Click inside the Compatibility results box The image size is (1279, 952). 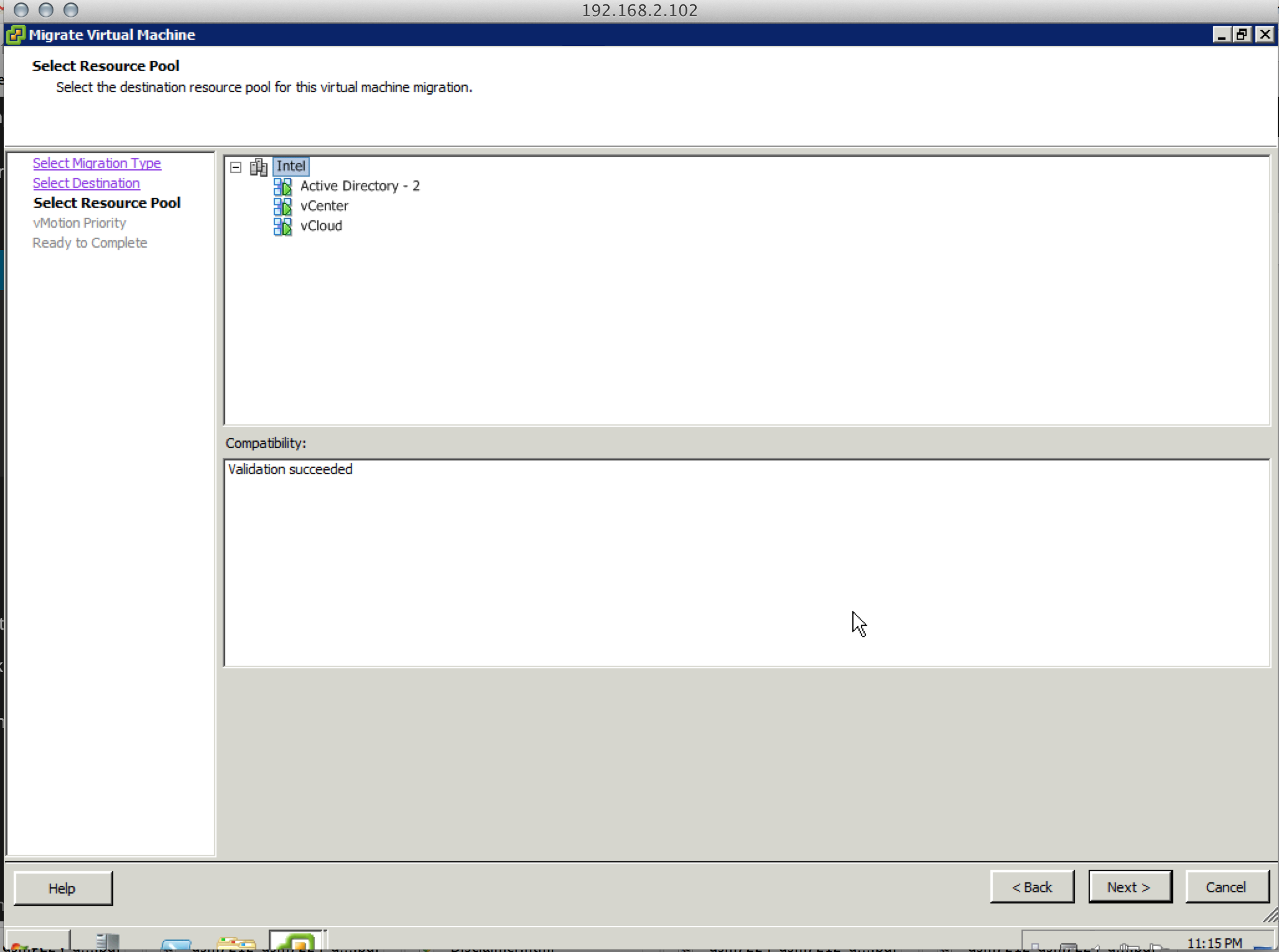pos(745,562)
